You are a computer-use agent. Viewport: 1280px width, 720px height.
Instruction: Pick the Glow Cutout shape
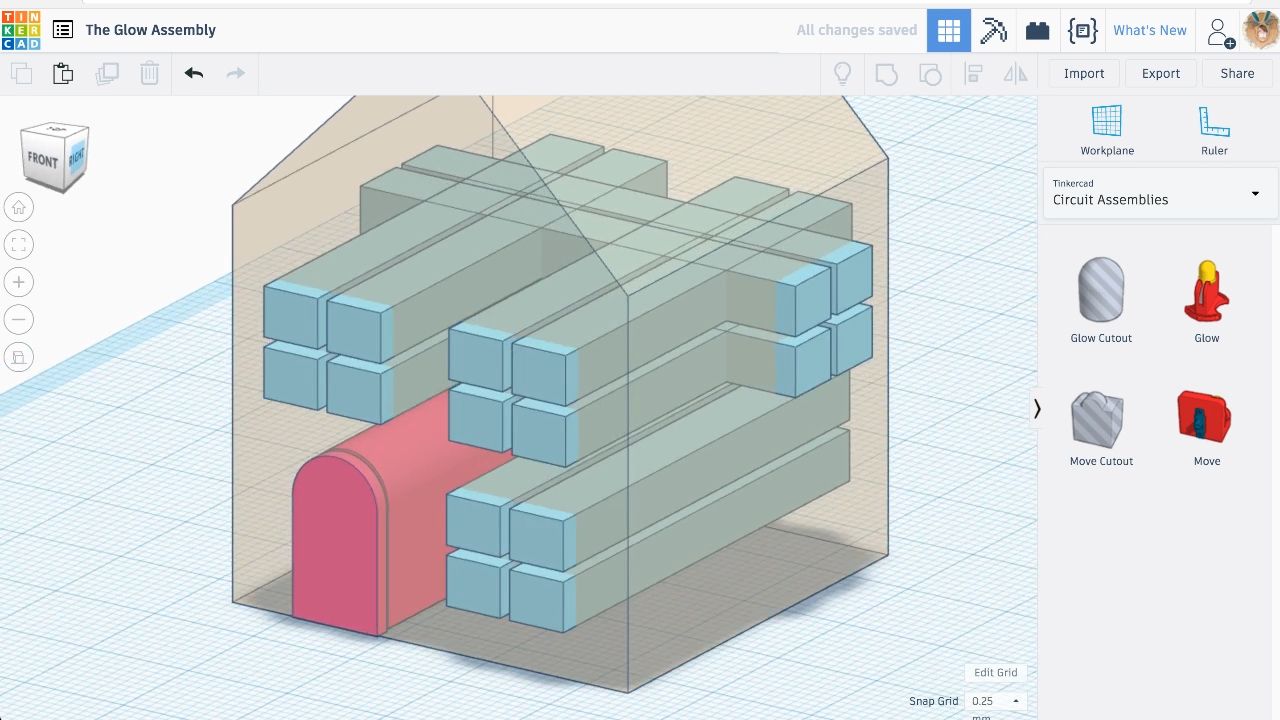[1101, 301]
